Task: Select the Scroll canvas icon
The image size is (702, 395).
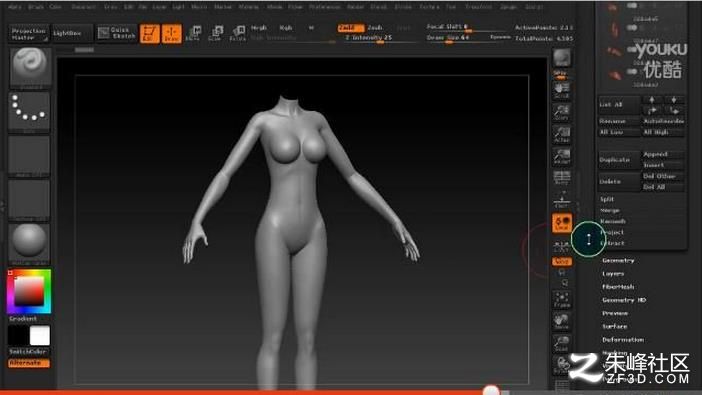Action: tap(561, 90)
